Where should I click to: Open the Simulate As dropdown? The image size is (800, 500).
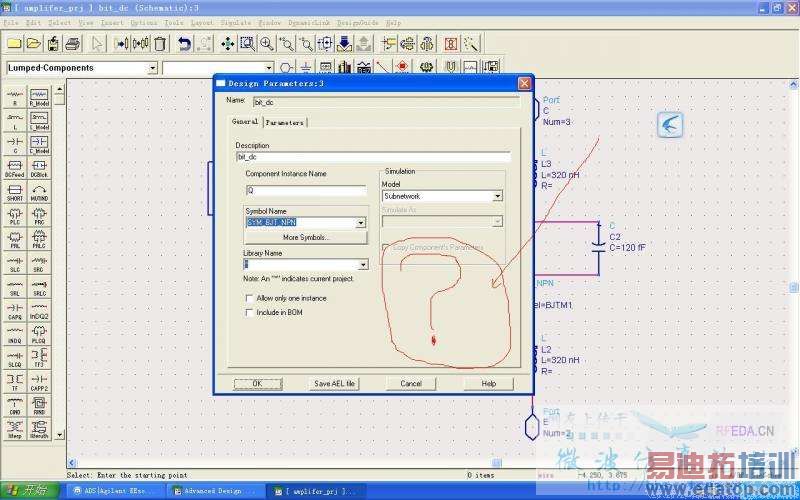coord(497,221)
